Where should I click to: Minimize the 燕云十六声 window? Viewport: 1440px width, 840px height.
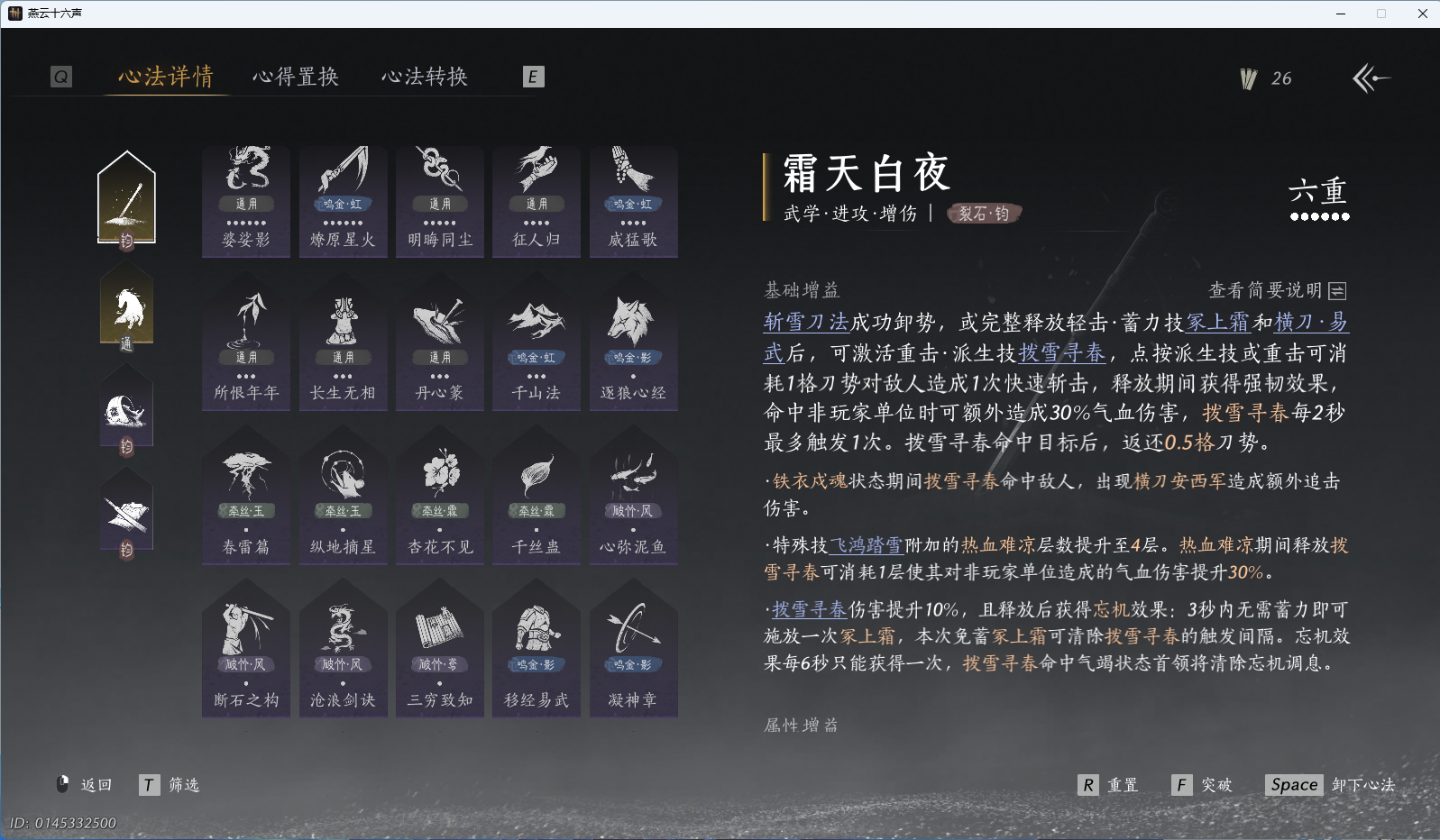(1341, 14)
